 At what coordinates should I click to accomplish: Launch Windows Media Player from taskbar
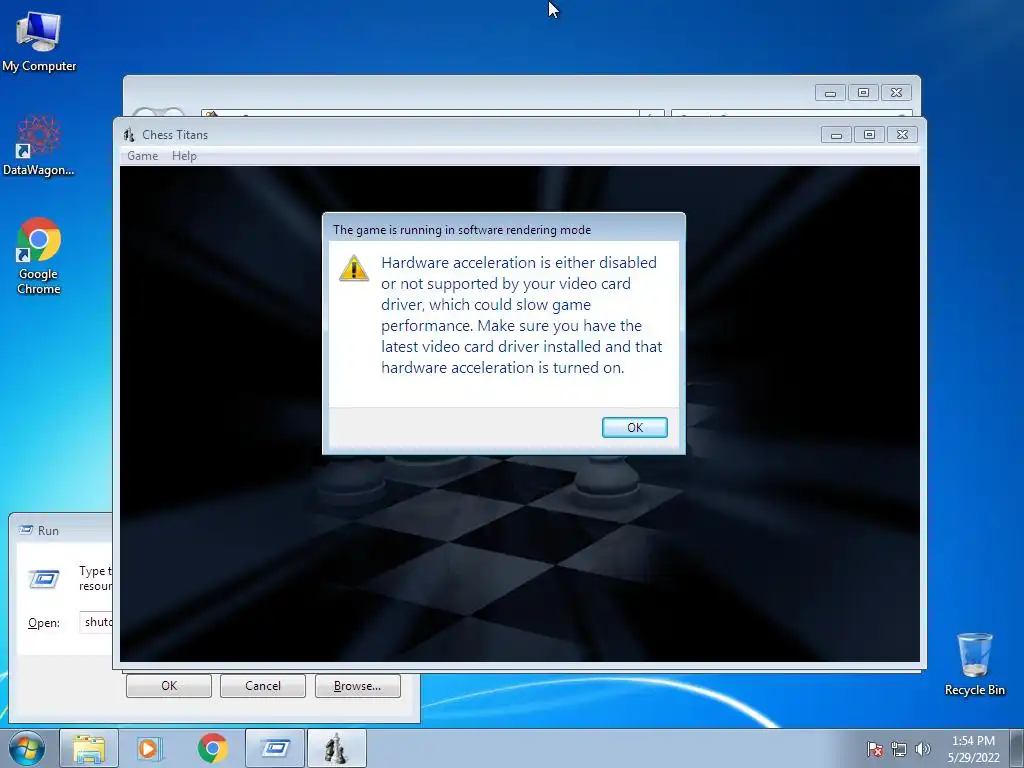[x=150, y=748]
